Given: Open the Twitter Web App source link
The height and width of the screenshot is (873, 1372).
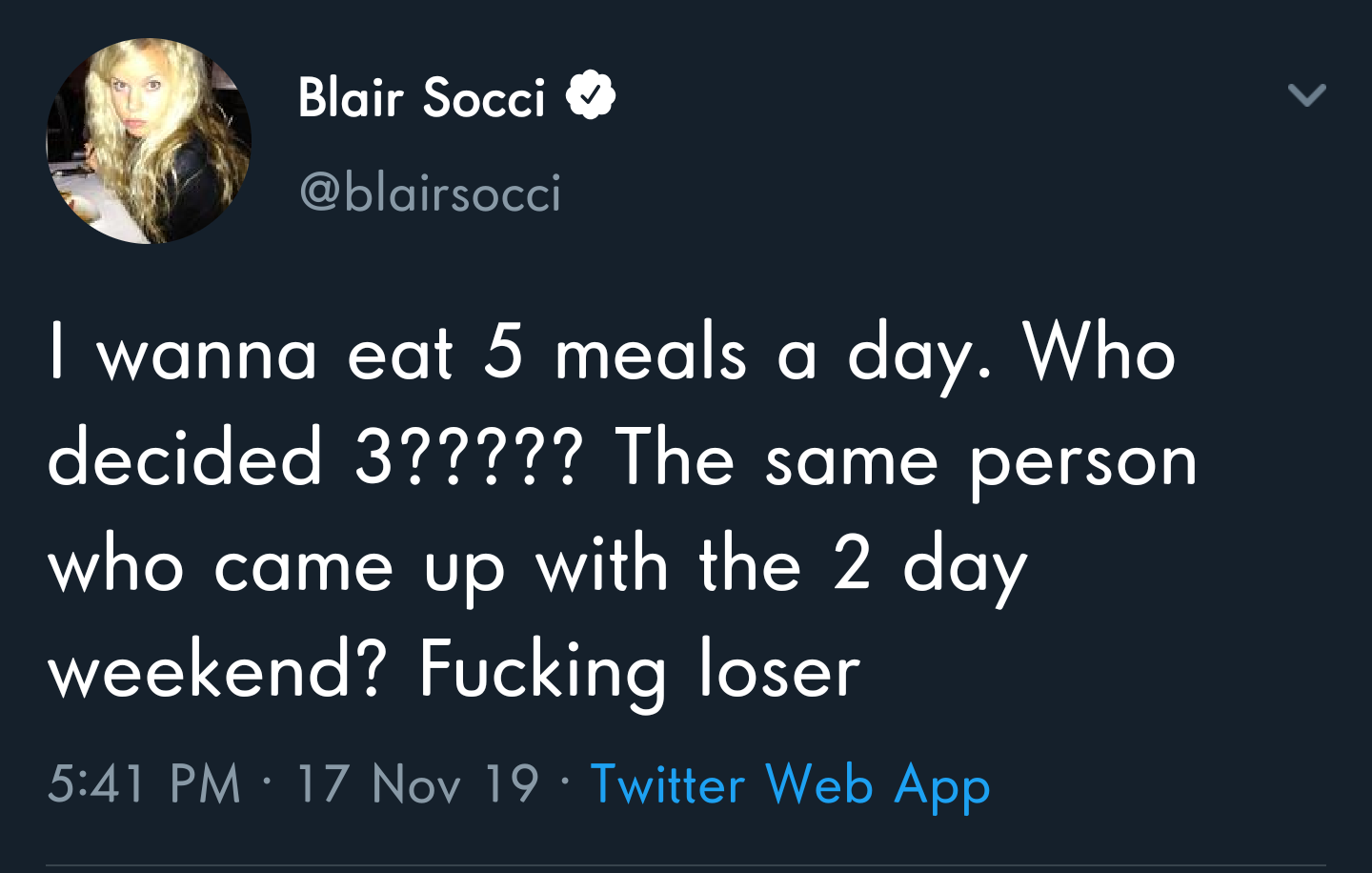Looking at the screenshot, I should tap(790, 785).
